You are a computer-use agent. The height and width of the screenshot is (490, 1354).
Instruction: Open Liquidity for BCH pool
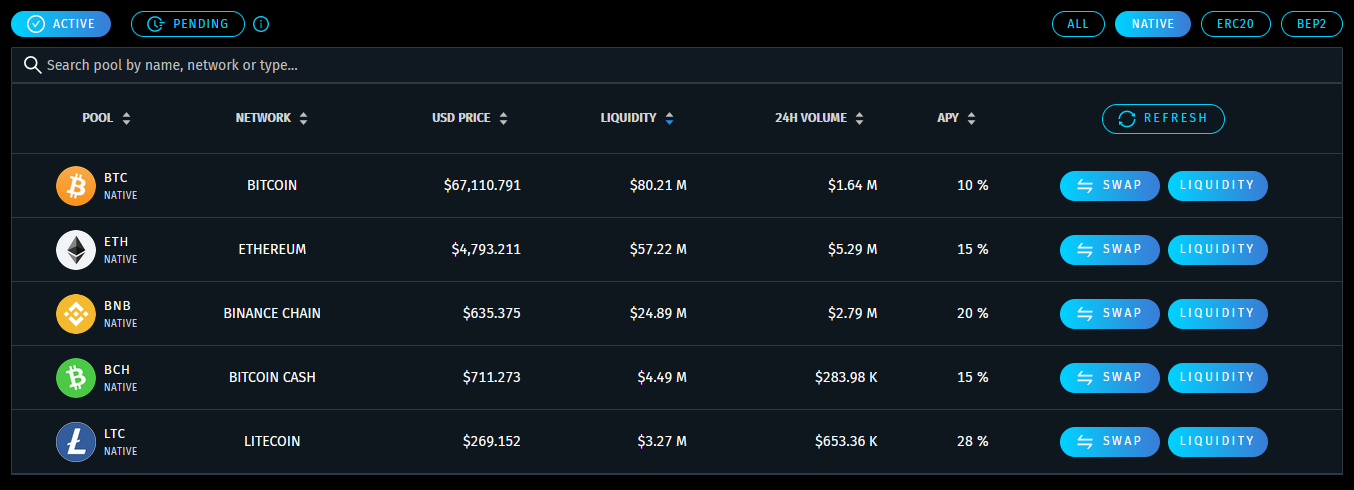pos(1218,378)
